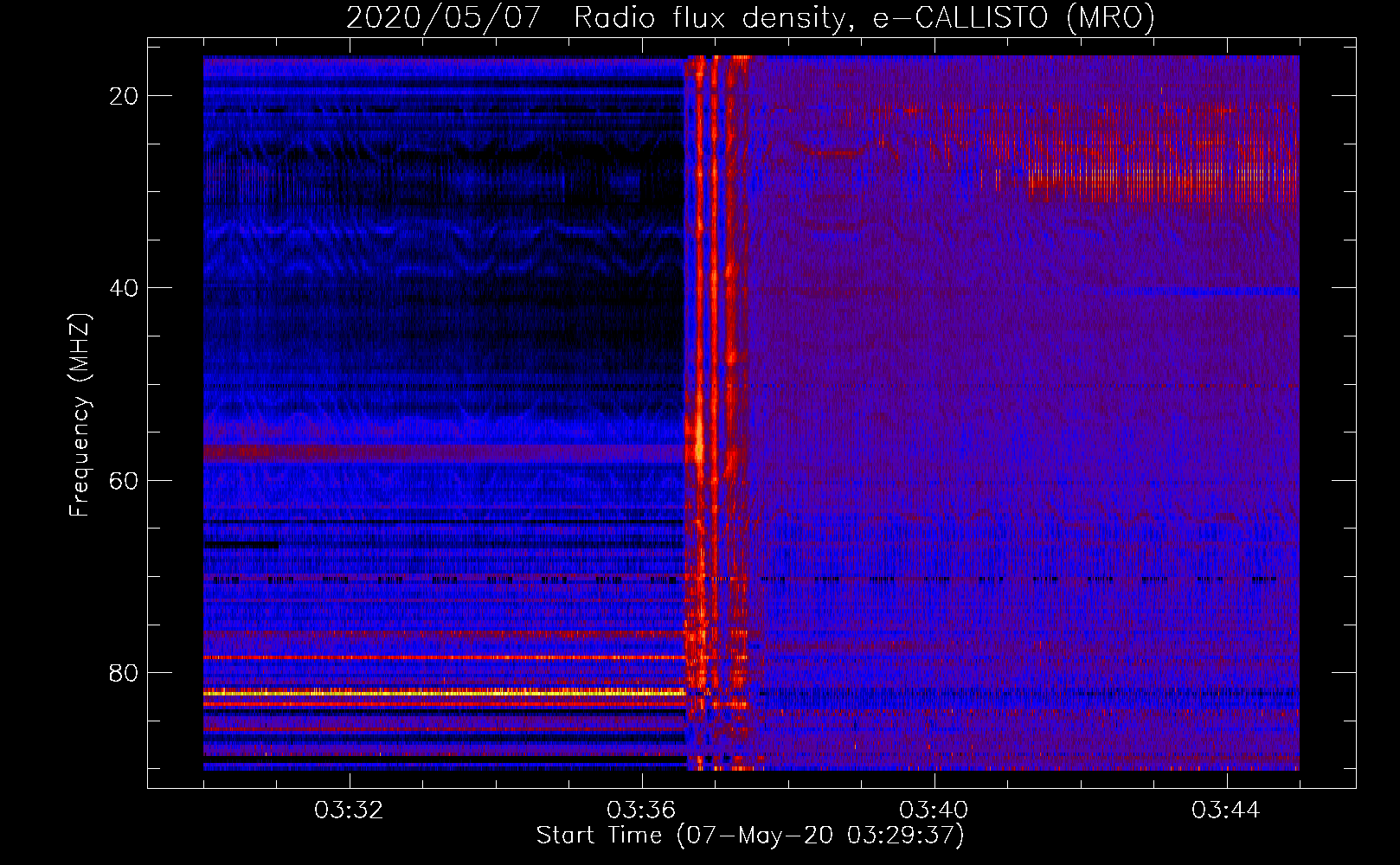The width and height of the screenshot is (1400, 865).
Task: Select the Frequency (MHZ) axis label
Action: point(79,415)
